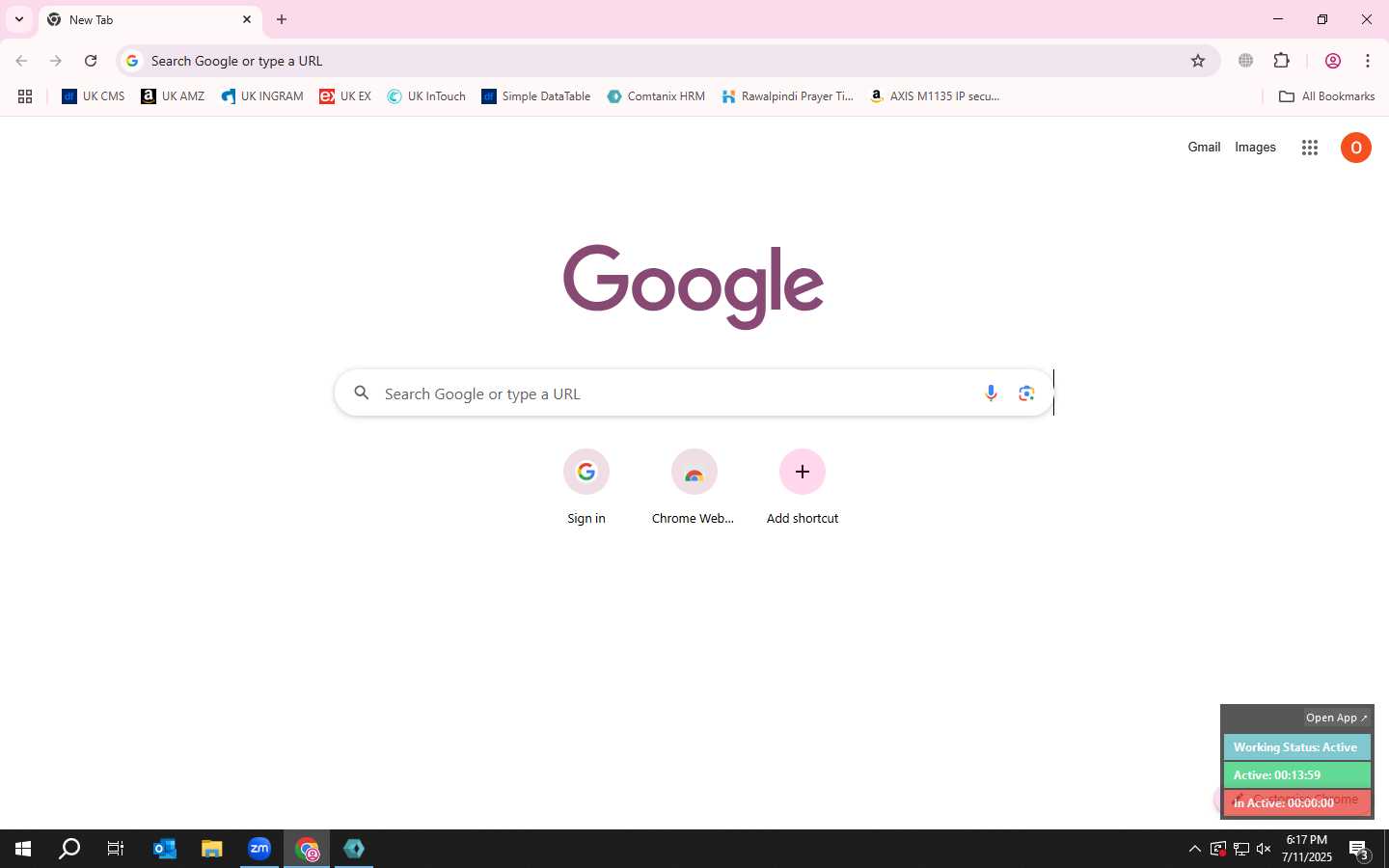Image resolution: width=1389 pixels, height=868 pixels.
Task: Go forward using the forward arrow
Action: pos(56,61)
